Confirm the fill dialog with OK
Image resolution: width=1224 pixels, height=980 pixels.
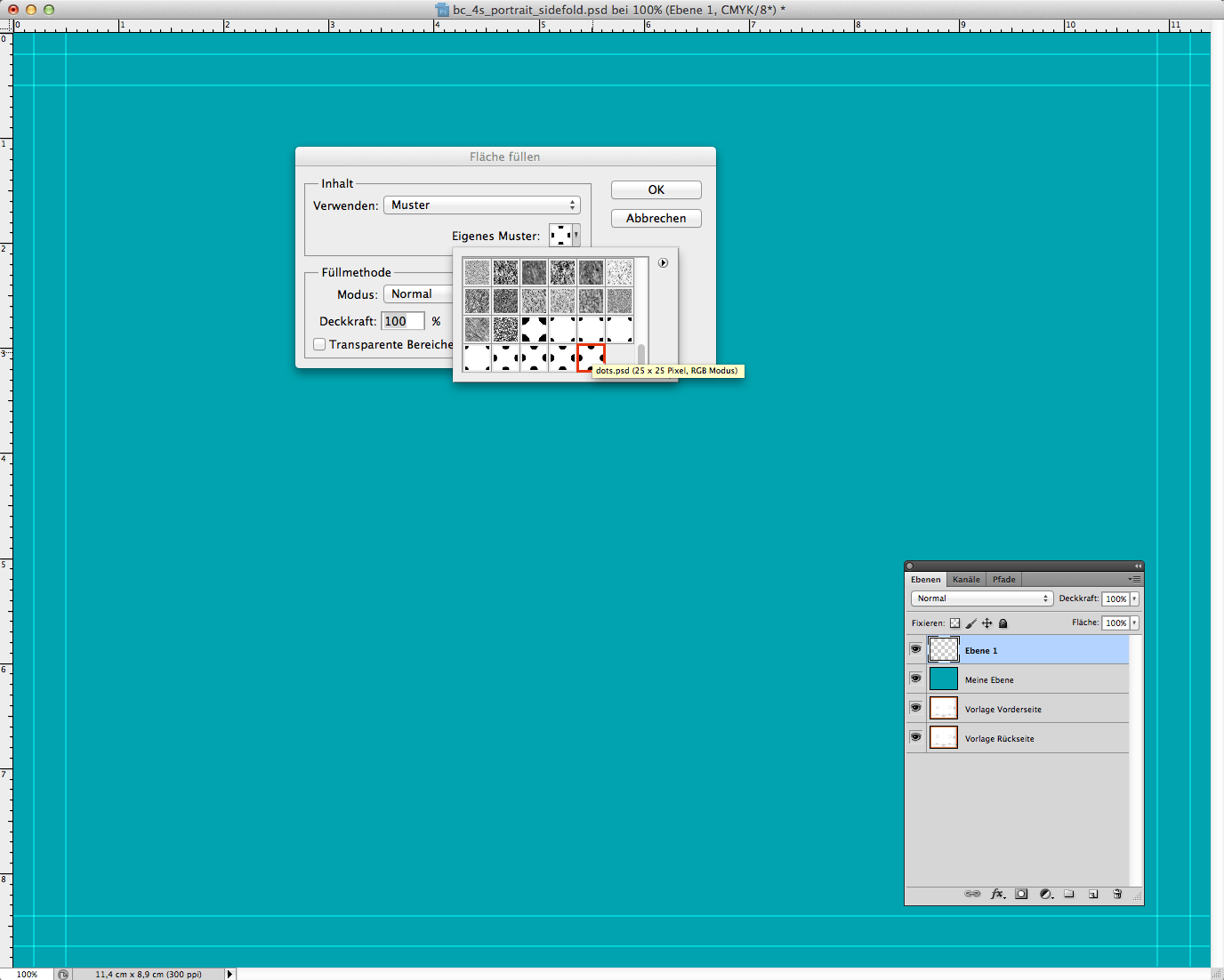pos(656,190)
